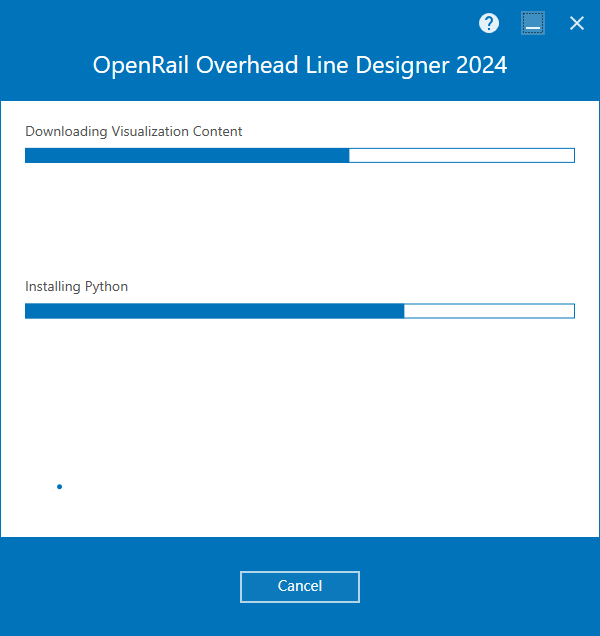Click the Installing Python progress bar
Viewport: 600px width, 636px height.
tap(300, 311)
